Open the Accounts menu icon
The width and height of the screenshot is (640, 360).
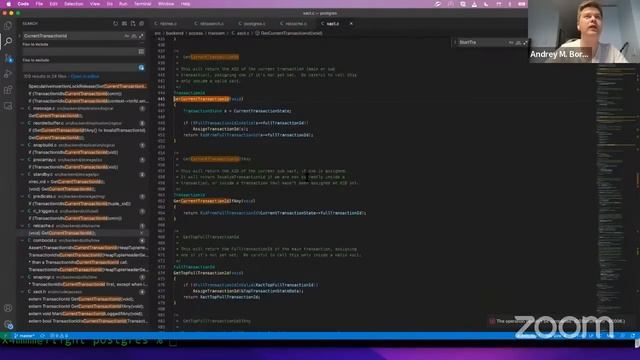(8, 308)
